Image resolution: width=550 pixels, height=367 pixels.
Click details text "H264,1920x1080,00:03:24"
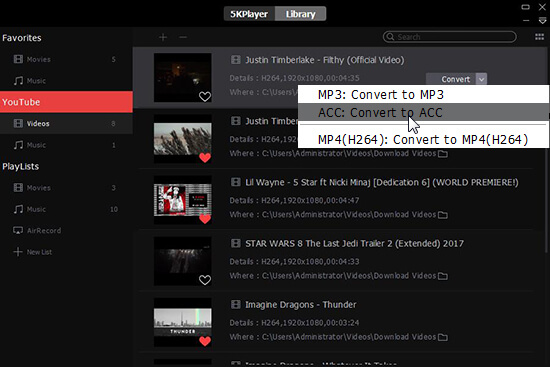pyautogui.click(x=310, y=322)
